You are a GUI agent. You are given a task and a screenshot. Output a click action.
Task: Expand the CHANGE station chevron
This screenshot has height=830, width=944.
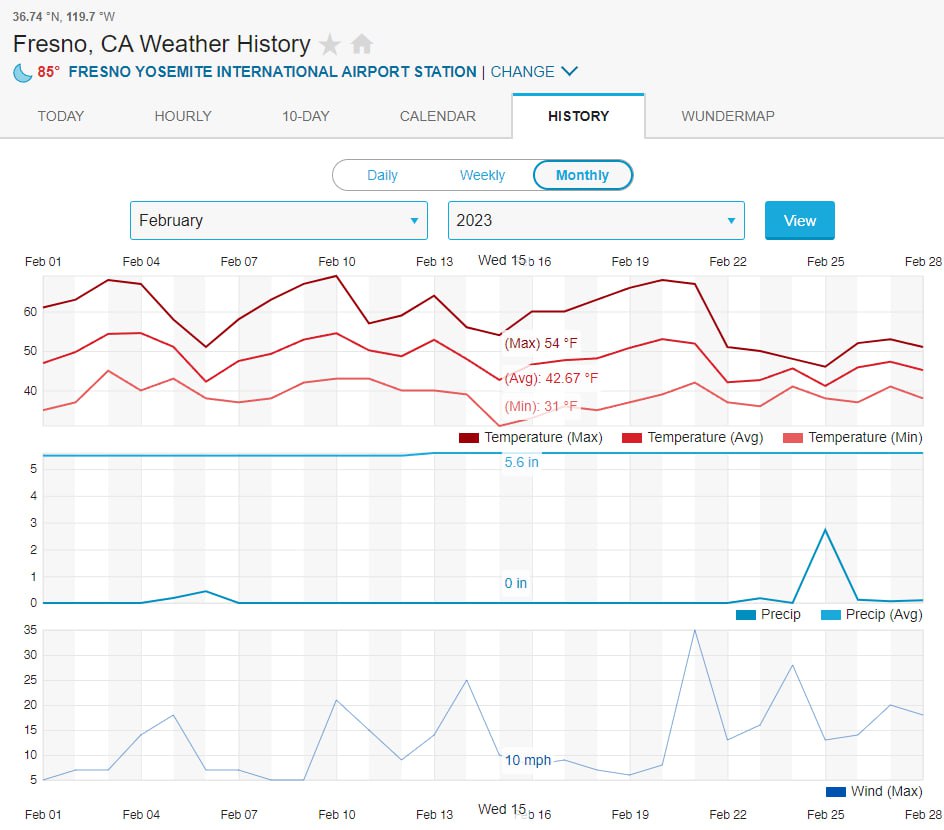point(569,72)
